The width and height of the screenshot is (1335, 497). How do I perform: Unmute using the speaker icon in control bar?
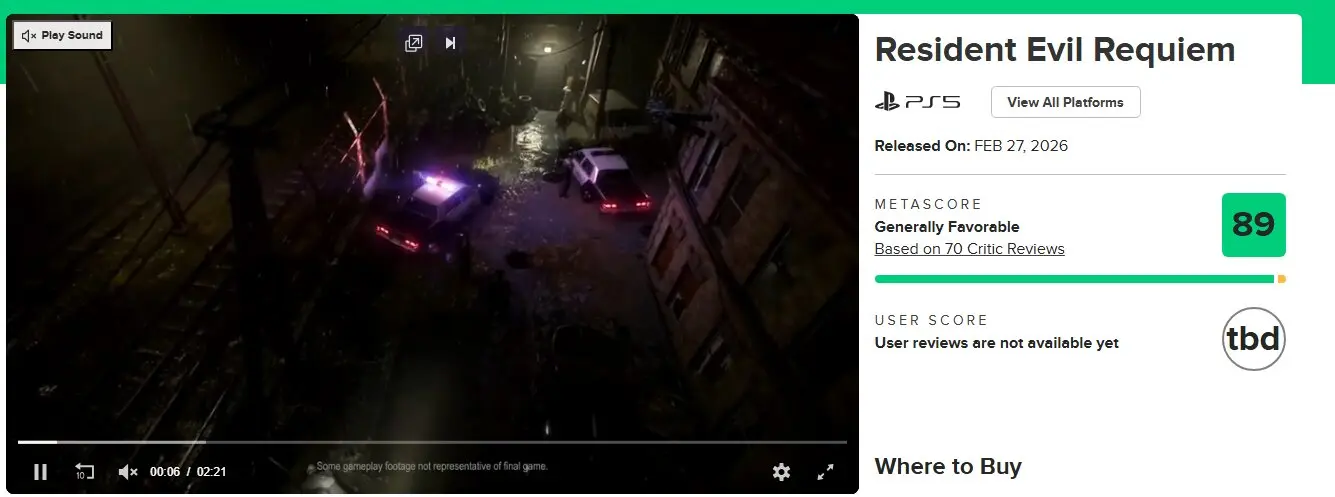coord(128,472)
